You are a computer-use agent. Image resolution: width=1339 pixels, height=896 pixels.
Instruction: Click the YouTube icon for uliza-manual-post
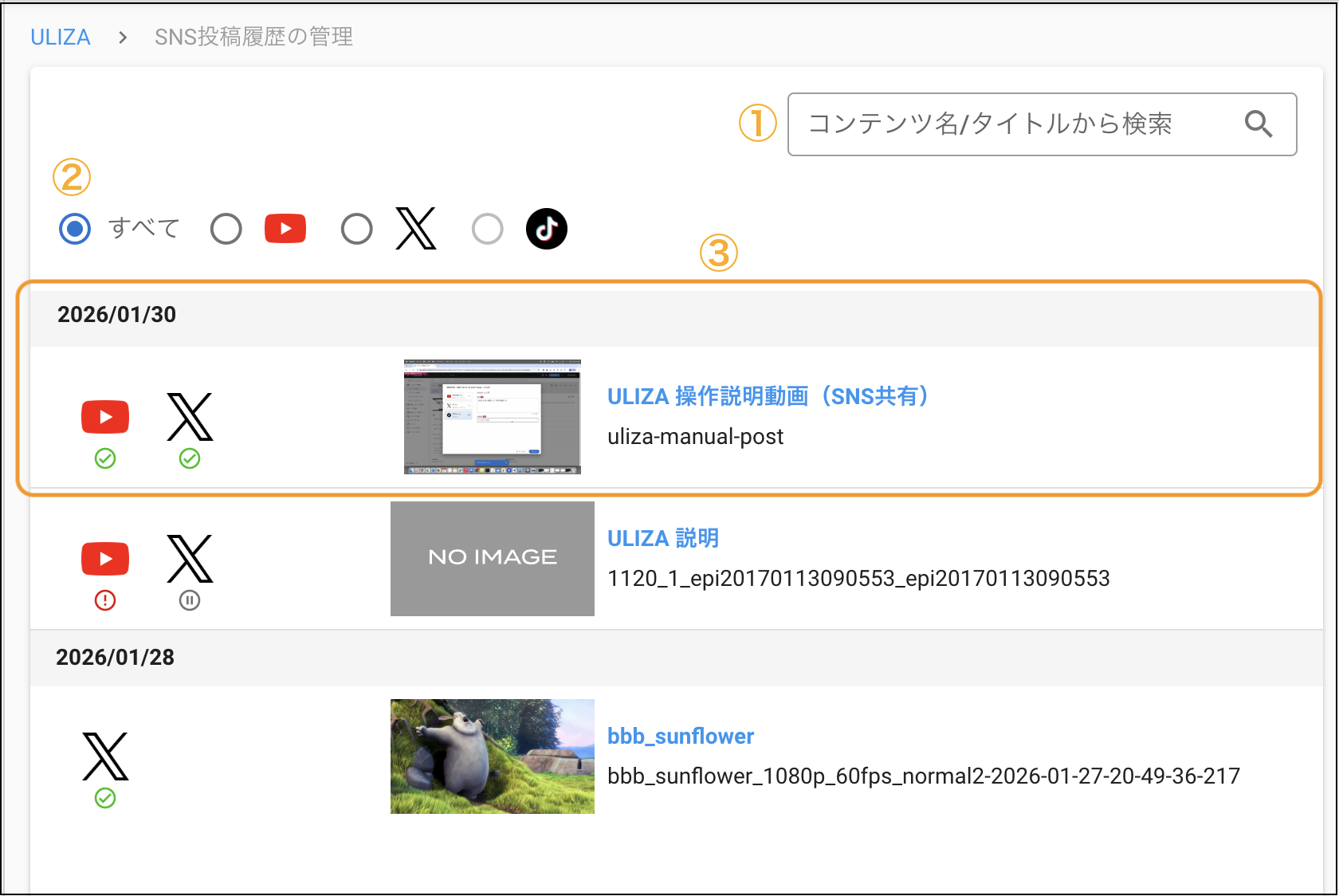[x=105, y=417]
